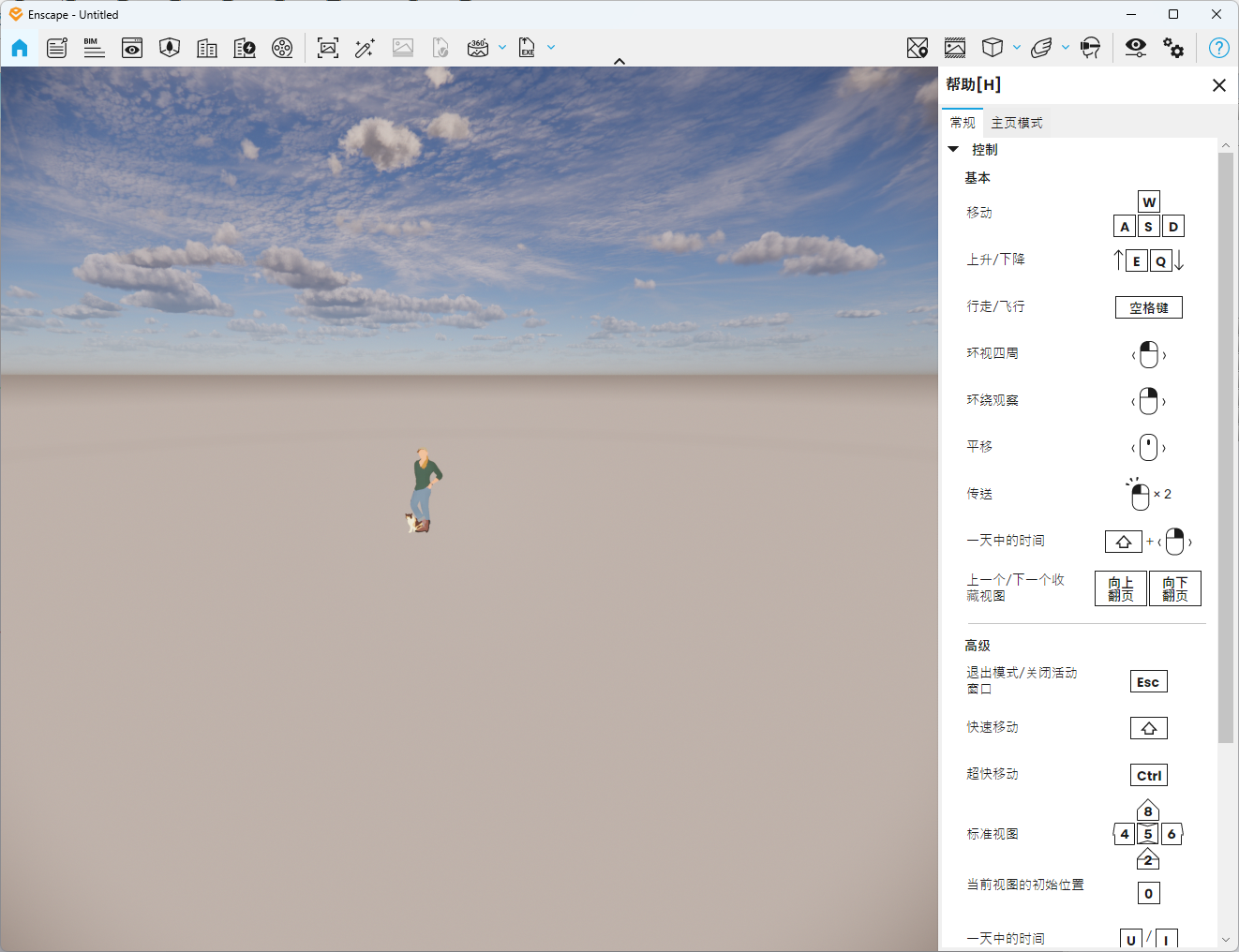This screenshot has height=952, width=1239.
Task: Click the numpad 8 key in 标准视图
Action: point(1148,811)
